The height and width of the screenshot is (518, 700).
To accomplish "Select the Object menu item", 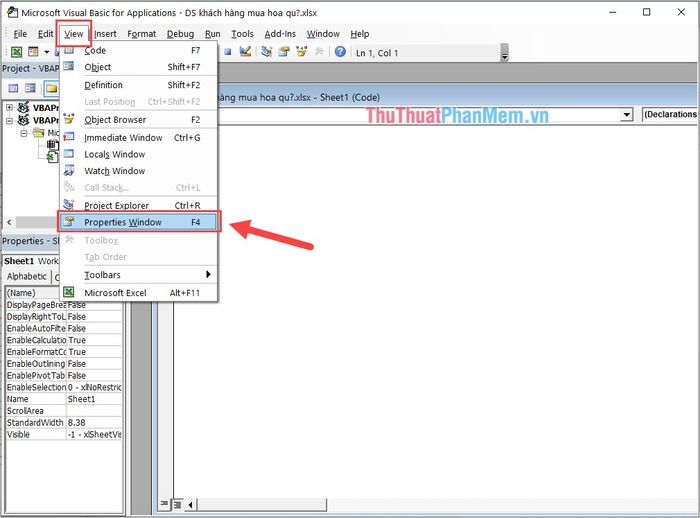I will pyautogui.click(x=138, y=67).
